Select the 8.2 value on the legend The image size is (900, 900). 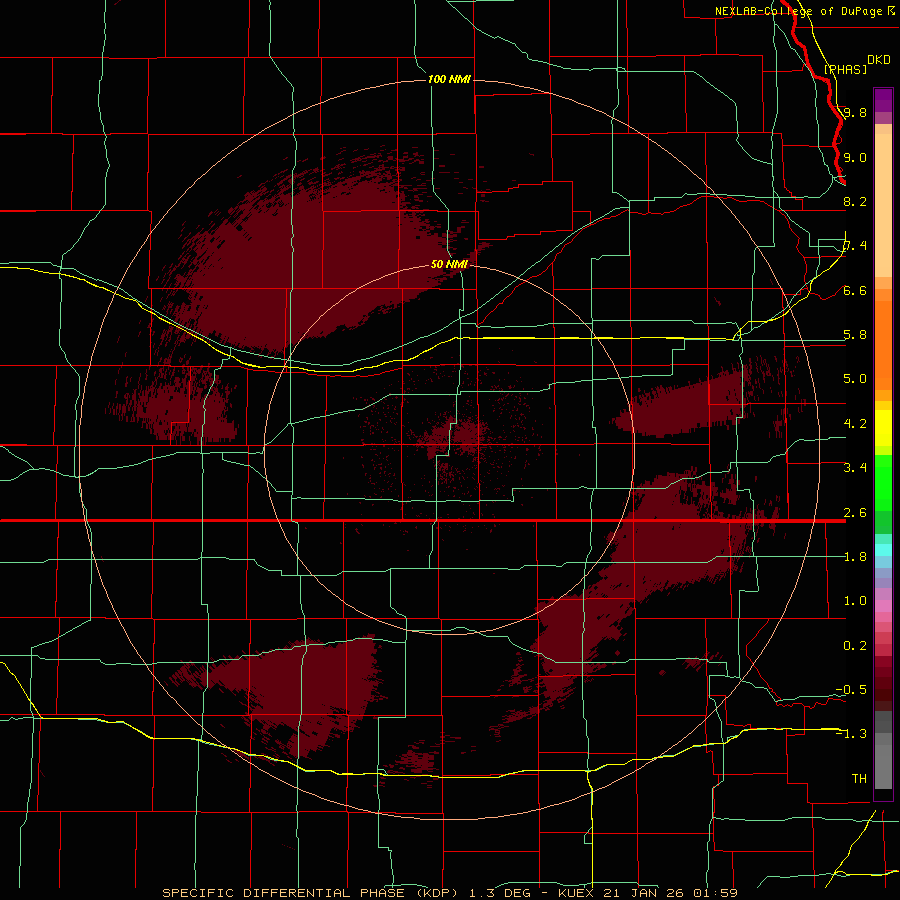point(855,201)
